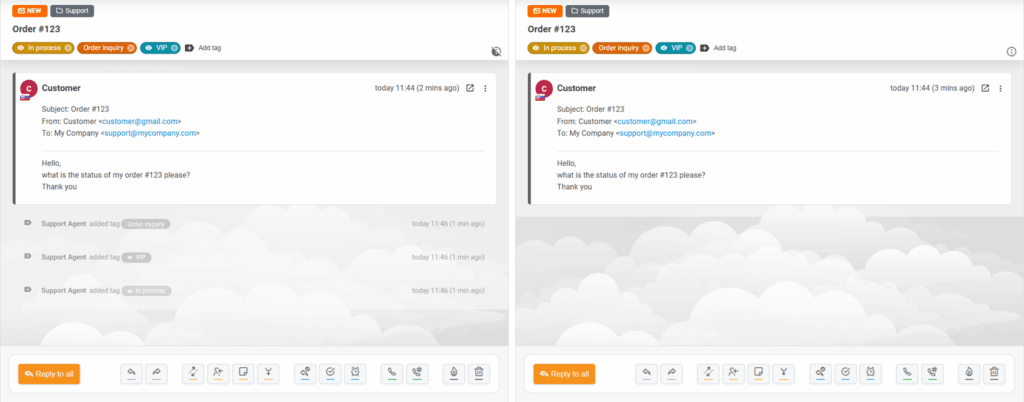1024x402 pixels.
Task: Toggle hidden-events icon in left panel header
Action: coord(497,51)
